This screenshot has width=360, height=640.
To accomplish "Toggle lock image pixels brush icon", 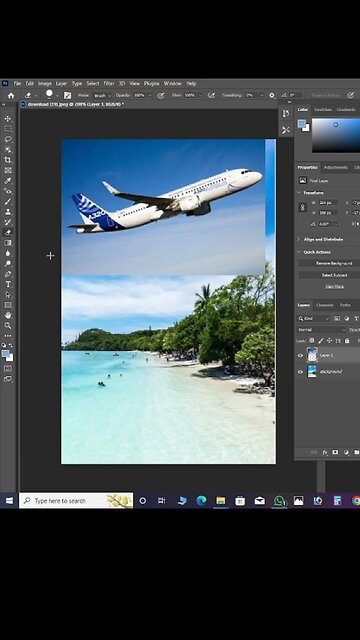I will (x=321, y=340).
